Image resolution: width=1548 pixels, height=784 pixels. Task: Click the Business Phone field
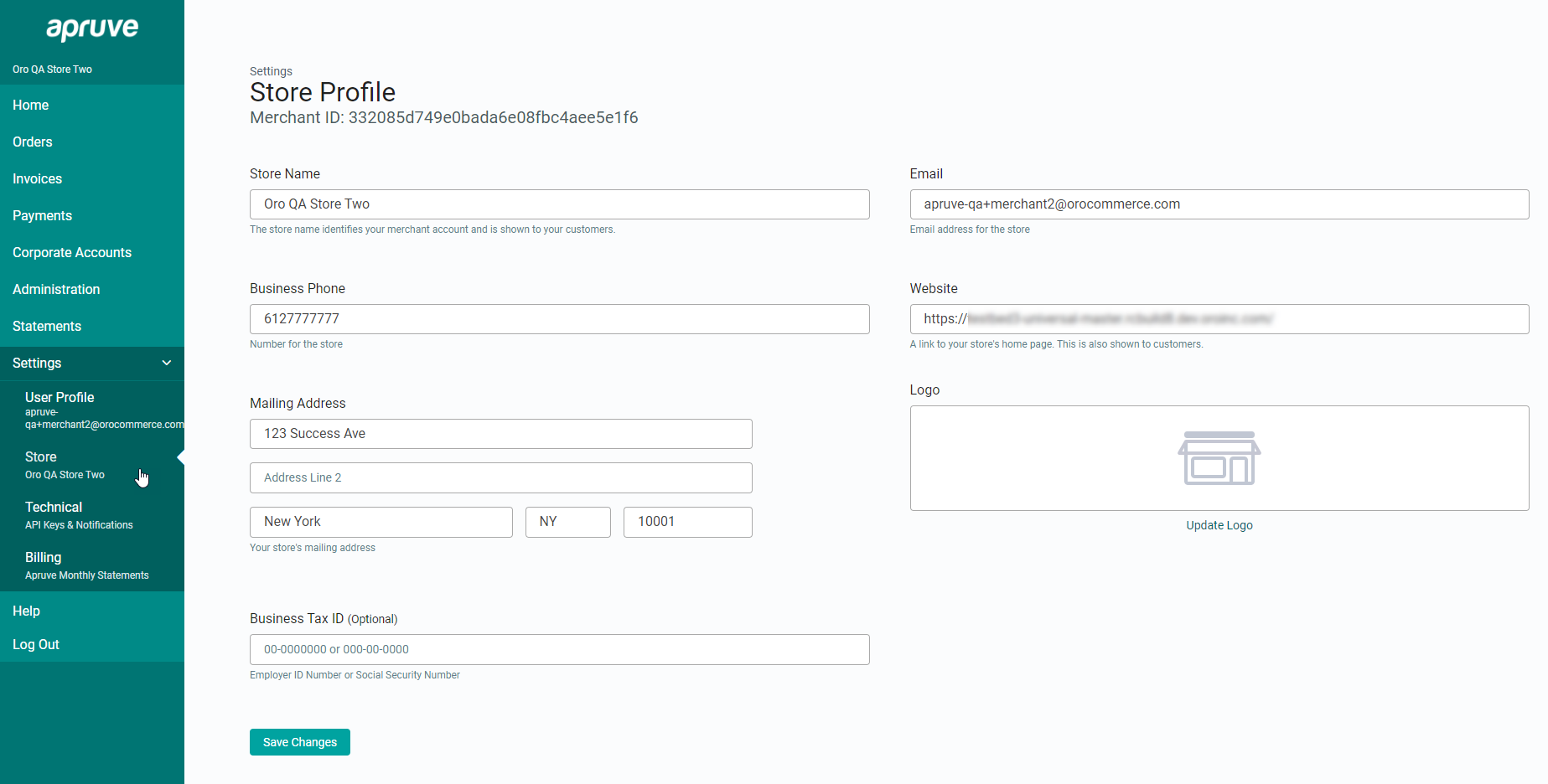coord(560,319)
